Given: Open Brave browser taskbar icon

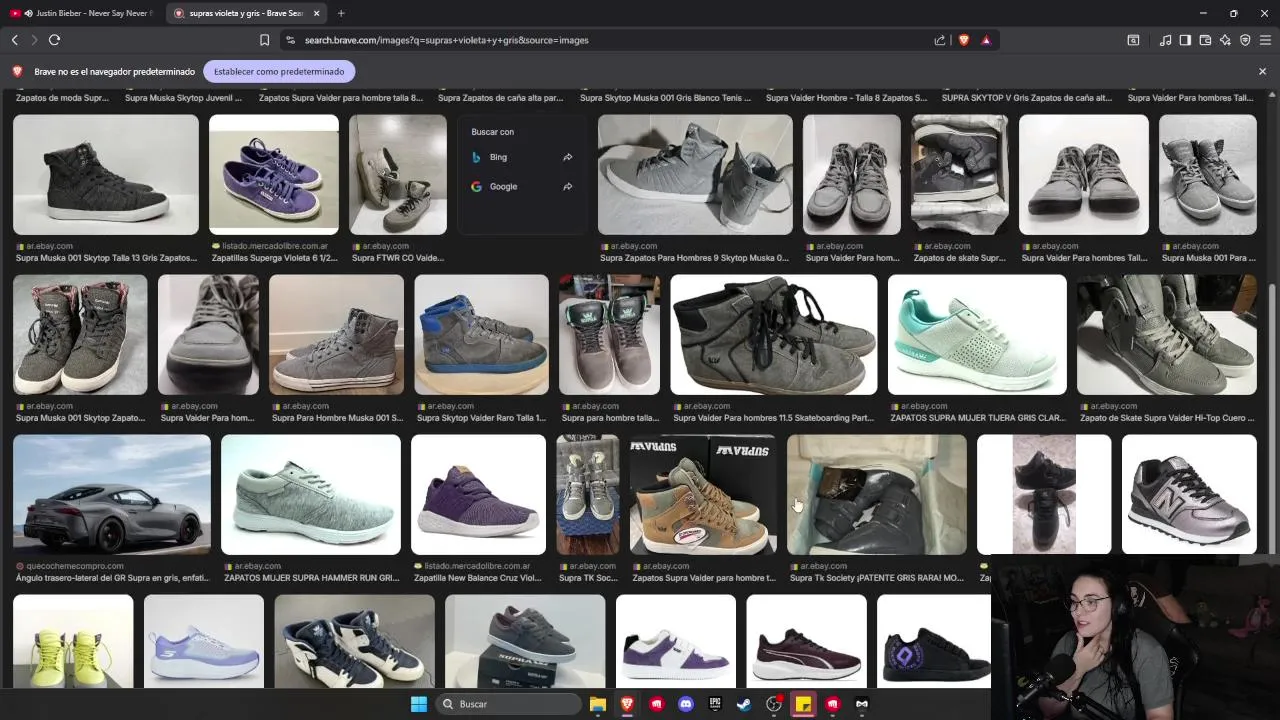Looking at the screenshot, I should [627, 704].
